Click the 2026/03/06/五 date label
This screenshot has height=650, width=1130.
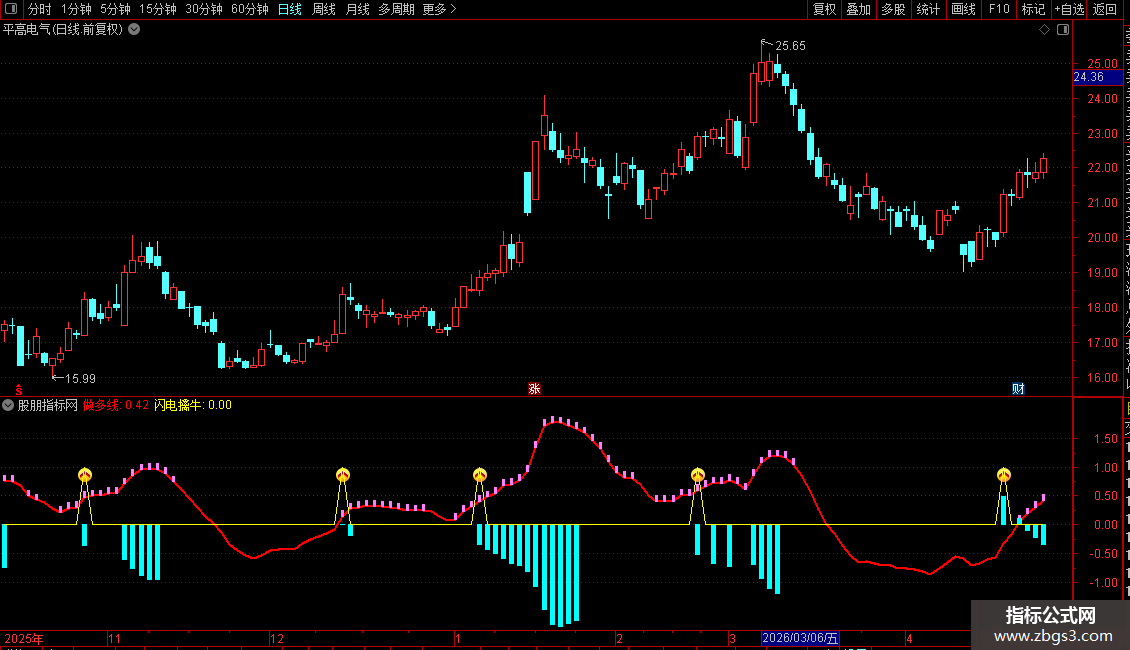[x=800, y=638]
